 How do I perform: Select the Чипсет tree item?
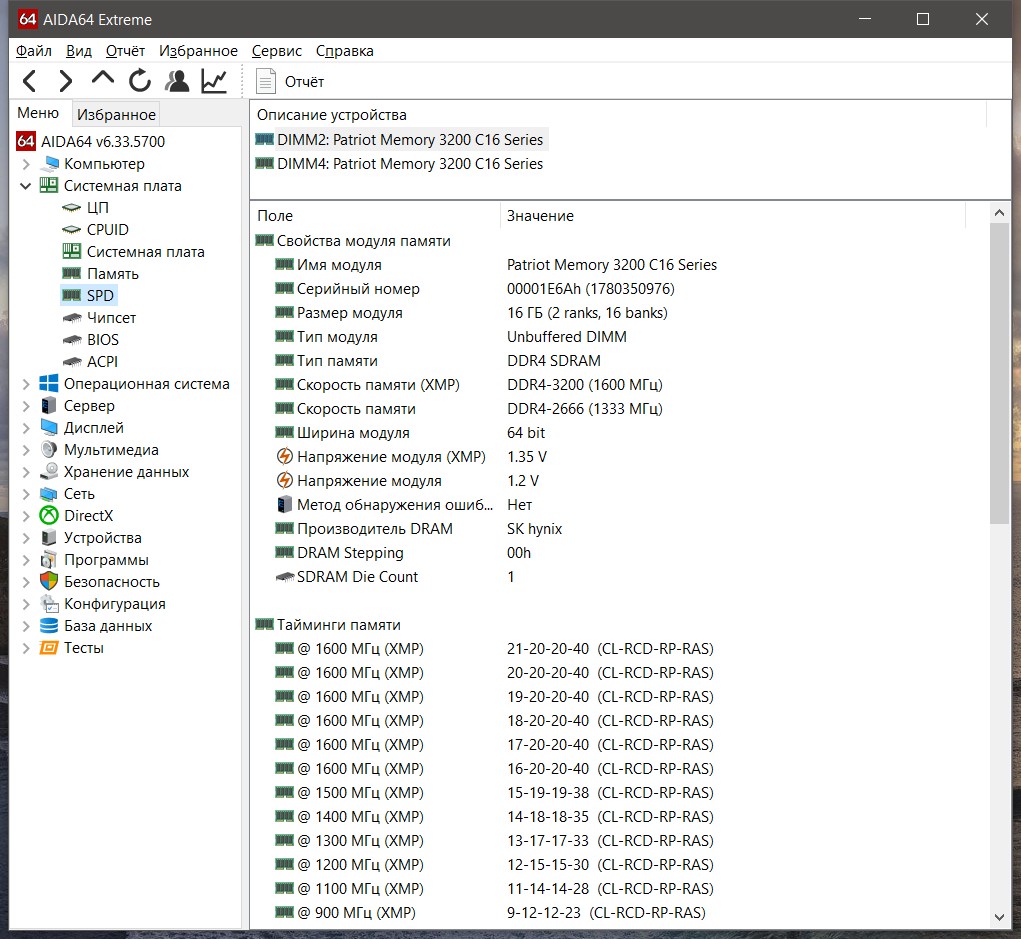[111, 318]
